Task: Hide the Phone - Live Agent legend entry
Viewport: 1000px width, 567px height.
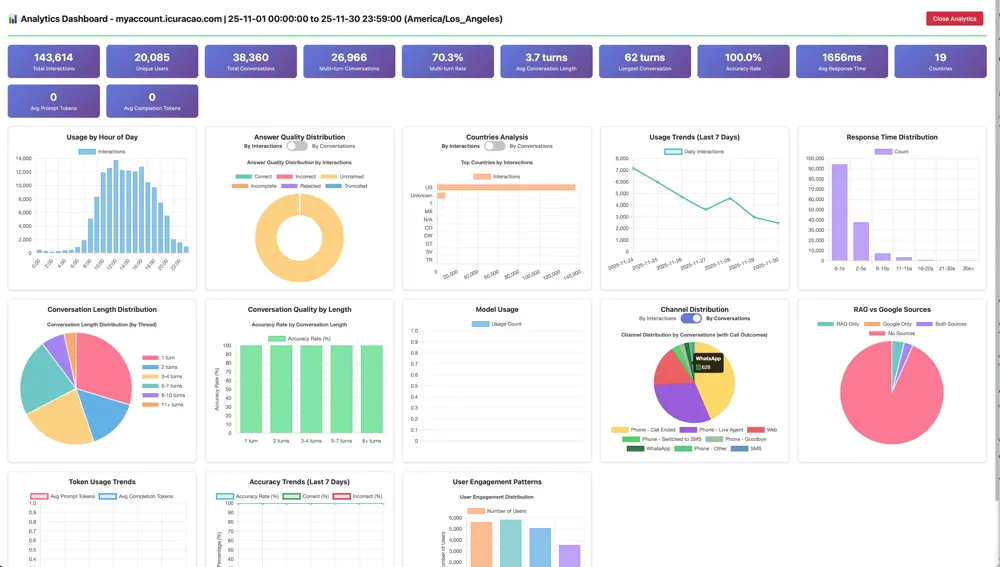Action: (711, 430)
